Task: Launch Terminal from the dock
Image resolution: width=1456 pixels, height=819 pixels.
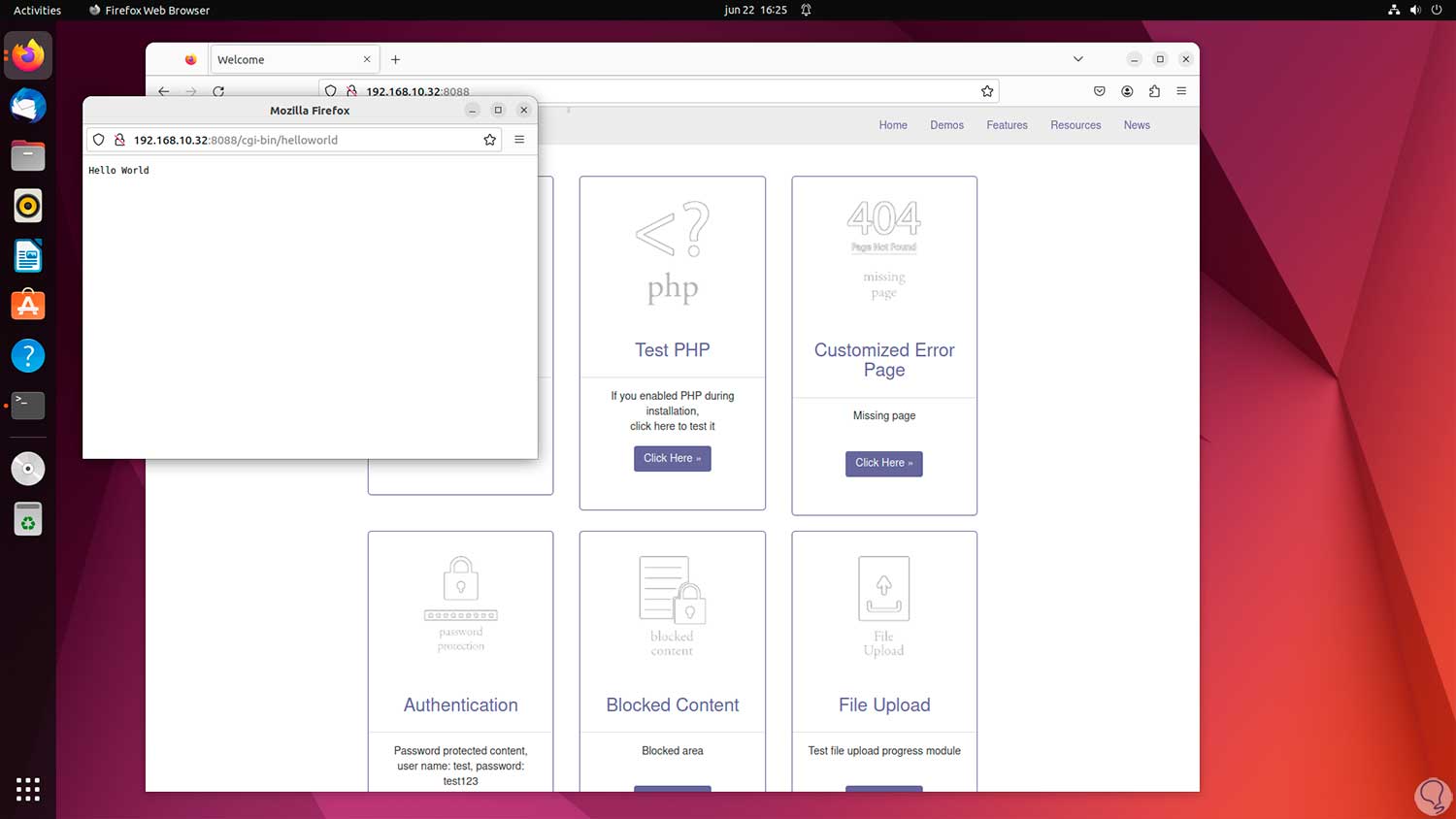Action: coord(28,406)
